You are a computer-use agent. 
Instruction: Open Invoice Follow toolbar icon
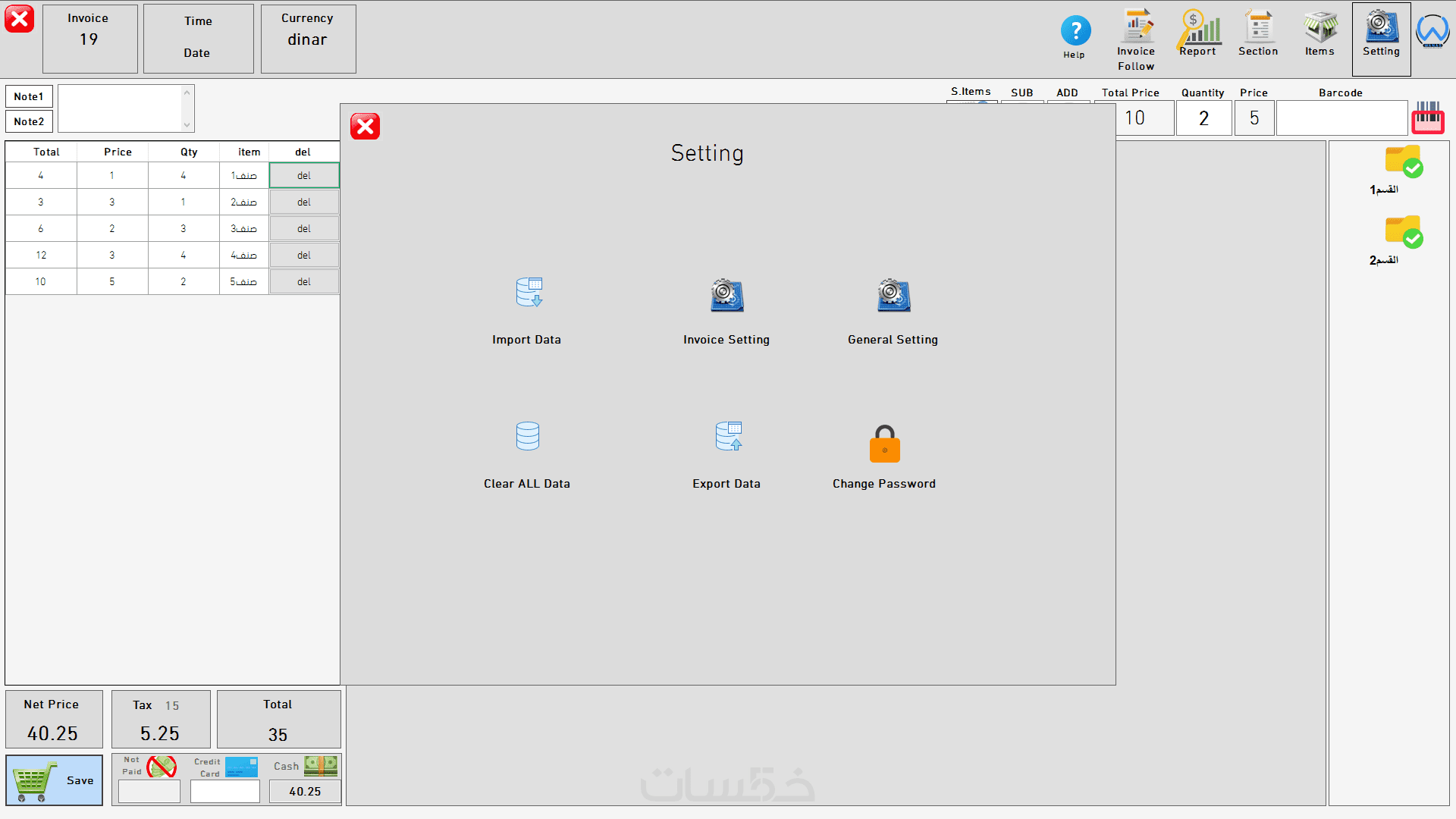(1136, 29)
